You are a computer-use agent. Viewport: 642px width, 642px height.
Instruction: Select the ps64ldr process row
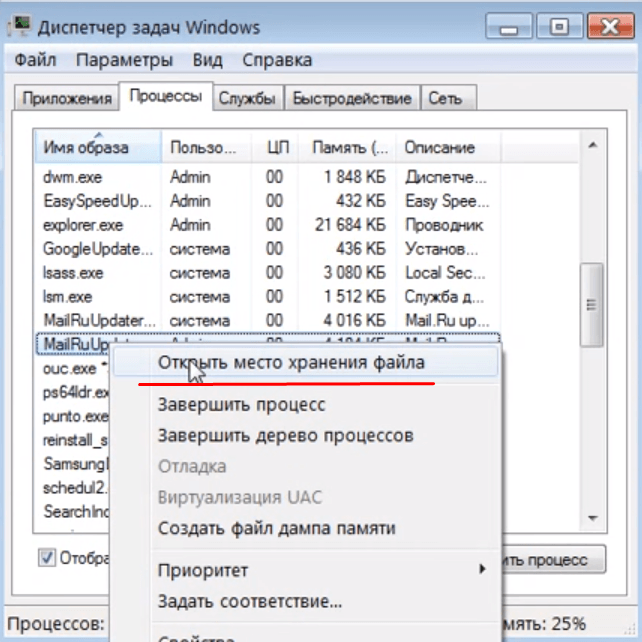pyautogui.click(x=72, y=392)
